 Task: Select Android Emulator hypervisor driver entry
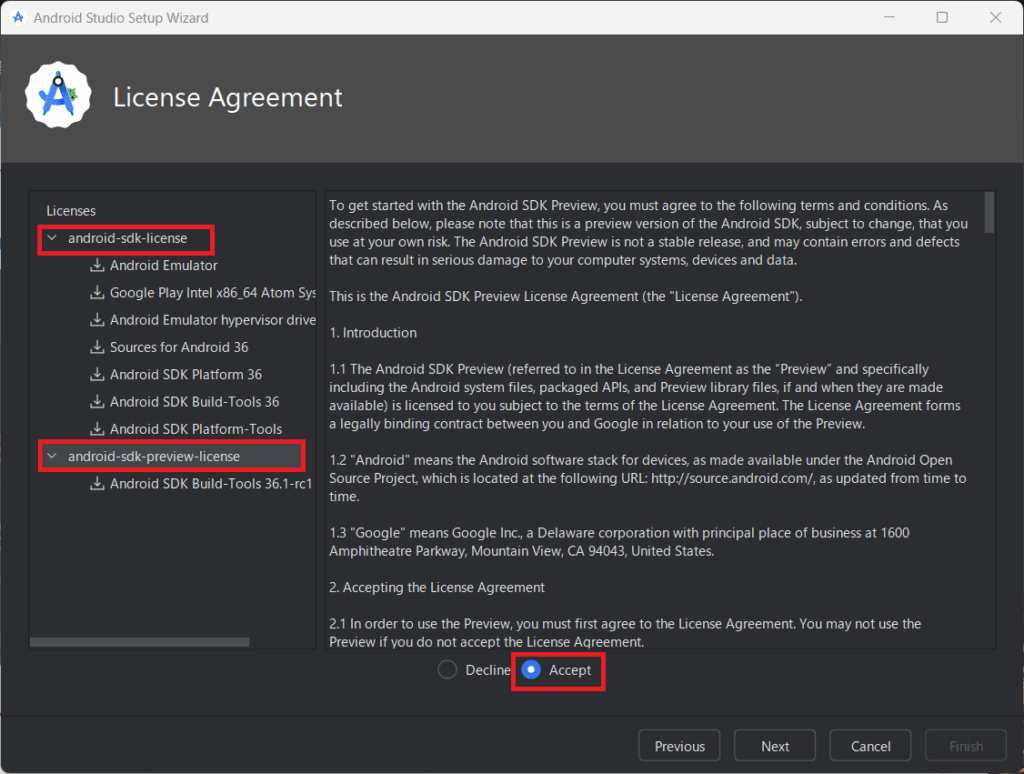pyautogui.click(x=212, y=320)
